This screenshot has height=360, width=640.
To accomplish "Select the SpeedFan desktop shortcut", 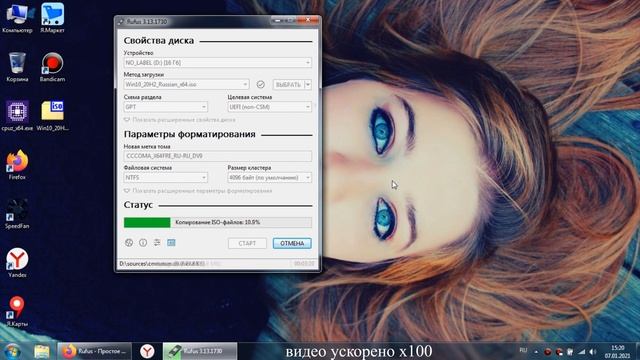I will pyautogui.click(x=17, y=214).
